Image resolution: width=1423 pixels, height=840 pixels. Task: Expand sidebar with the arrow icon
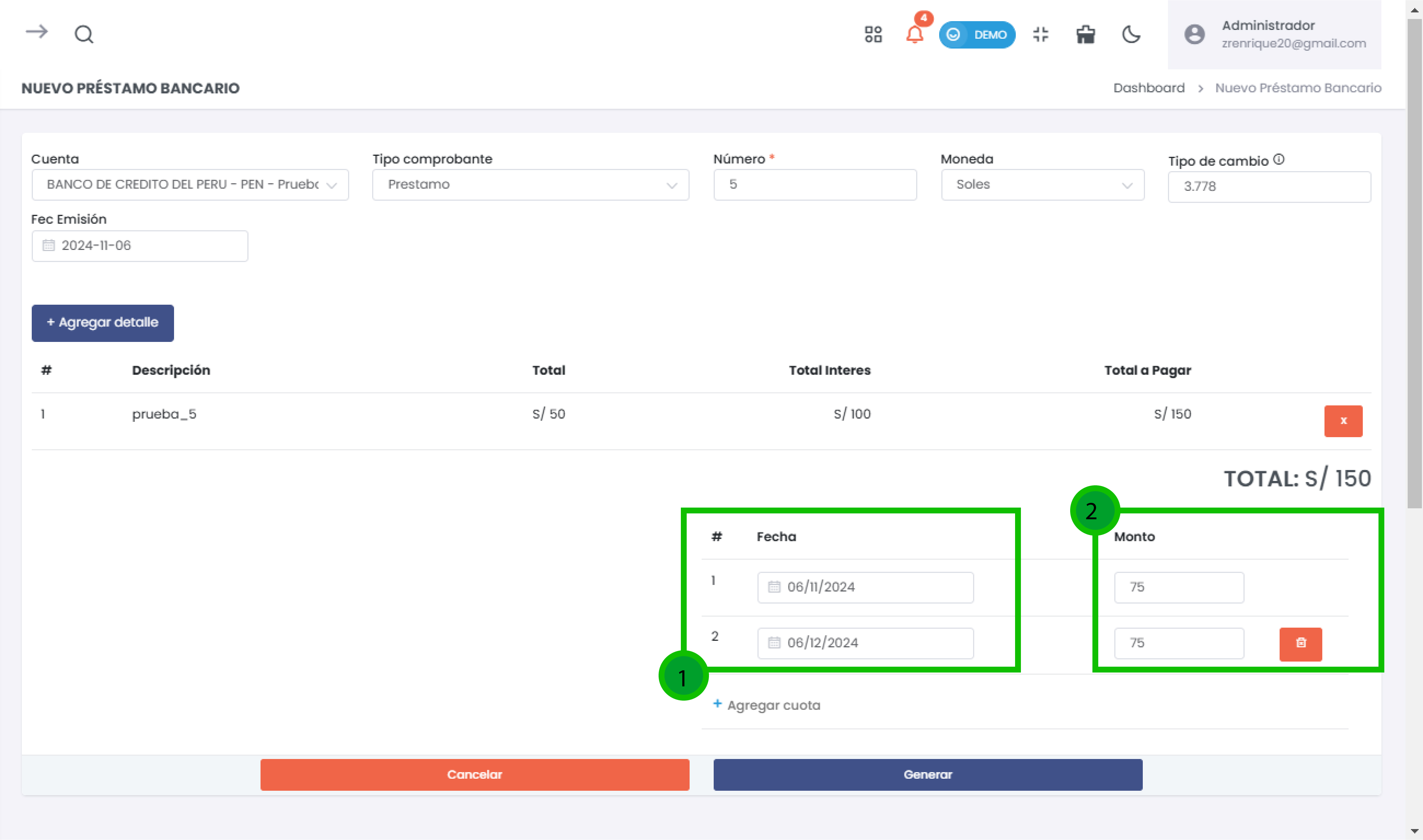(37, 32)
